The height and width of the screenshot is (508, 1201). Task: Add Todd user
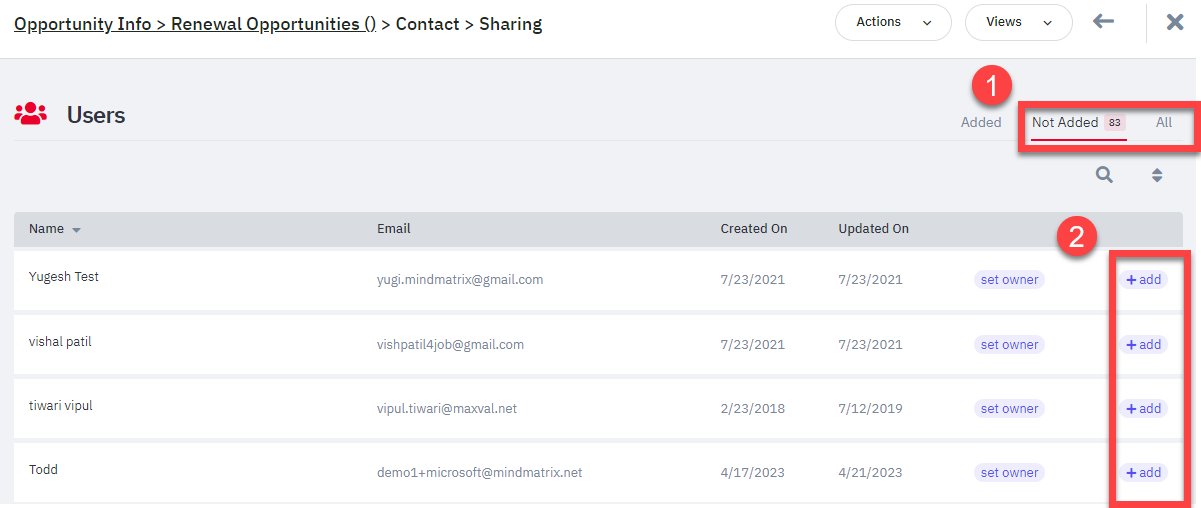[1143, 472]
